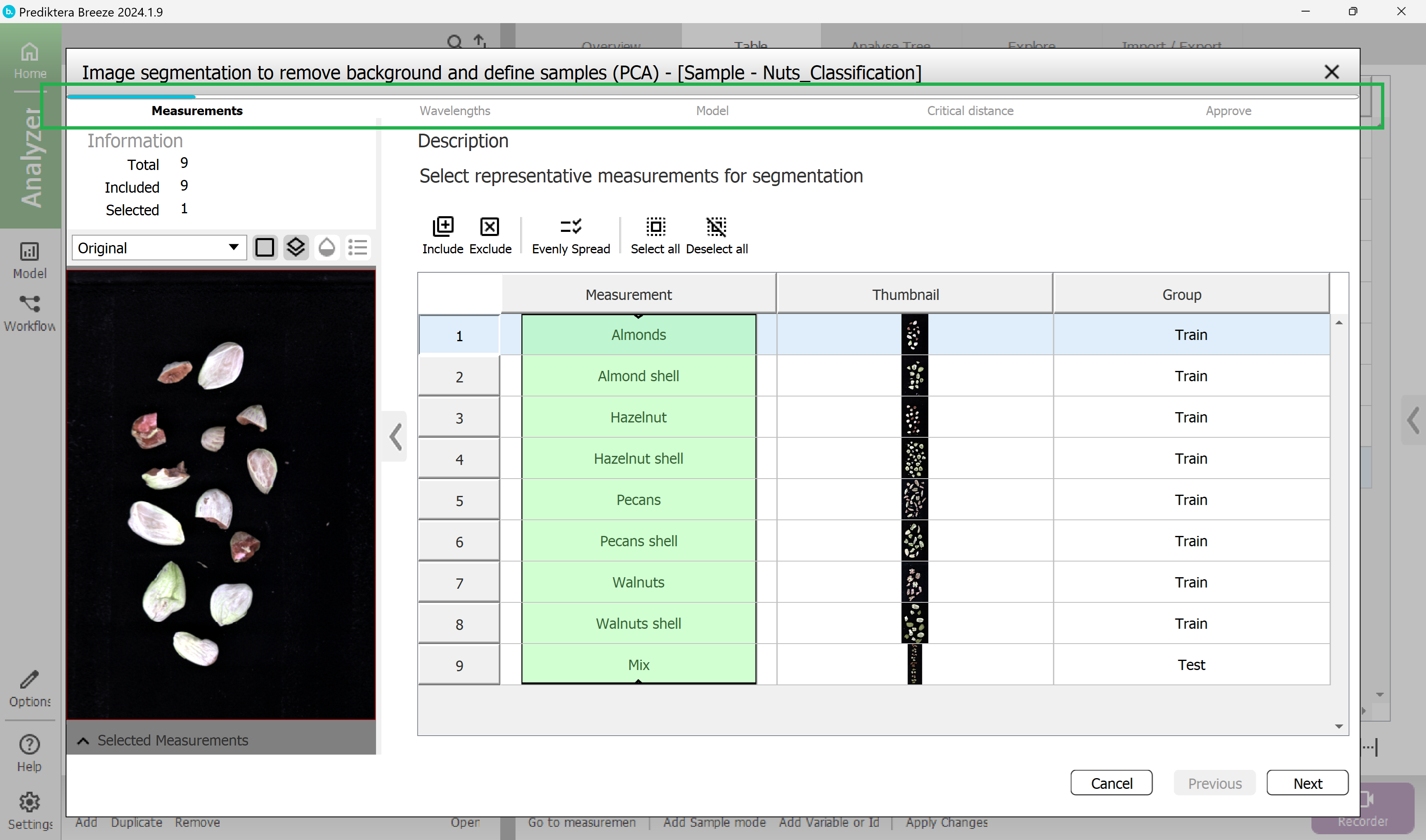This screenshot has height=840, width=1426.
Task: Toggle the opacity drop icon
Action: 326,248
